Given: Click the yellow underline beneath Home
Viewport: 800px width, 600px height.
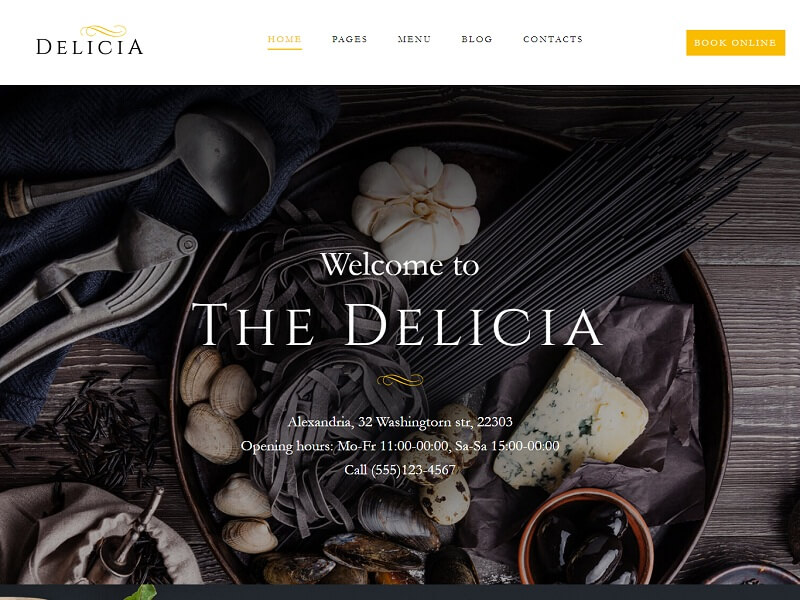Looking at the screenshot, I should [x=285, y=49].
